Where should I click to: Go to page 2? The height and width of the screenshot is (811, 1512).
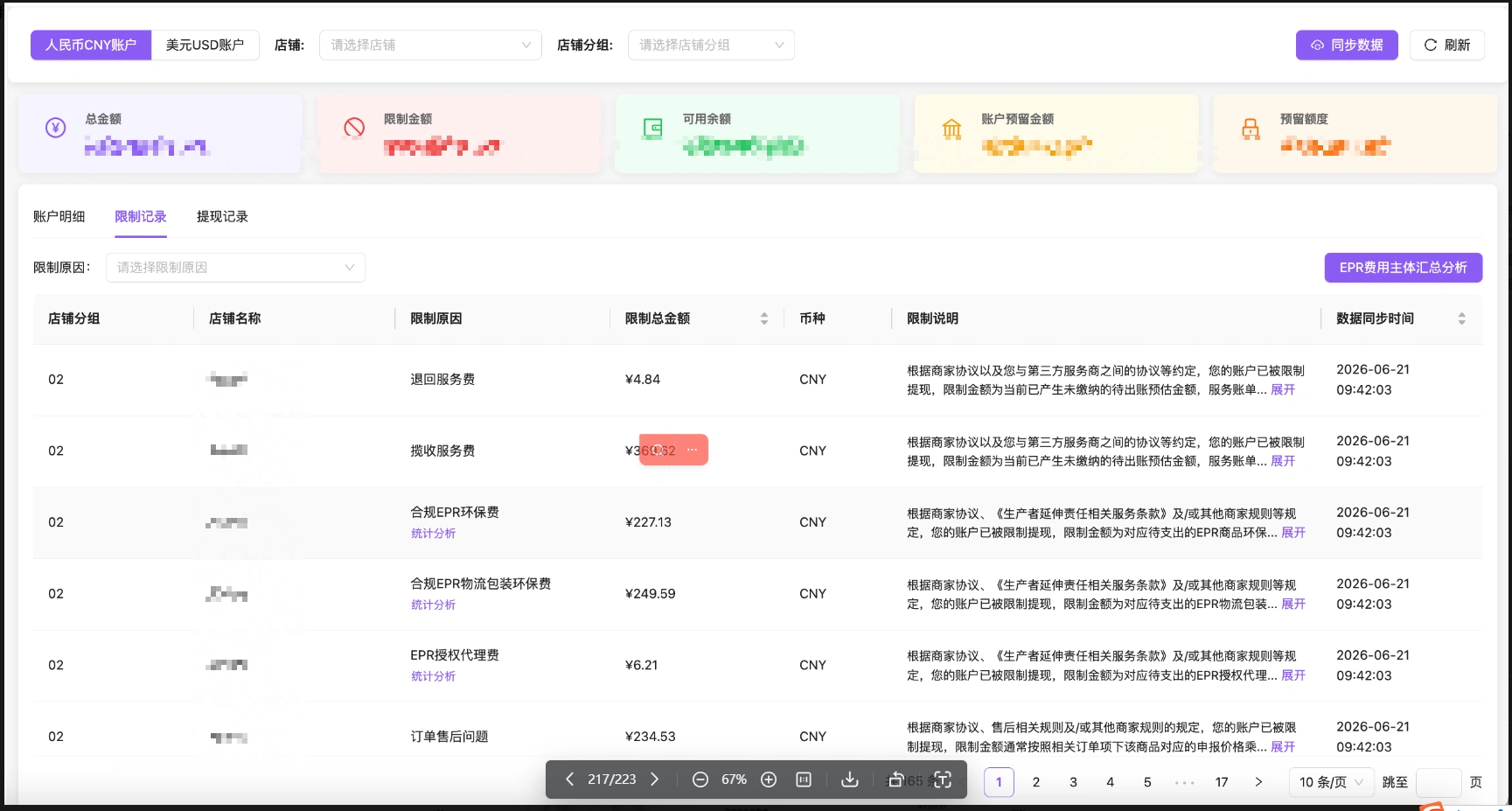coord(1036,782)
